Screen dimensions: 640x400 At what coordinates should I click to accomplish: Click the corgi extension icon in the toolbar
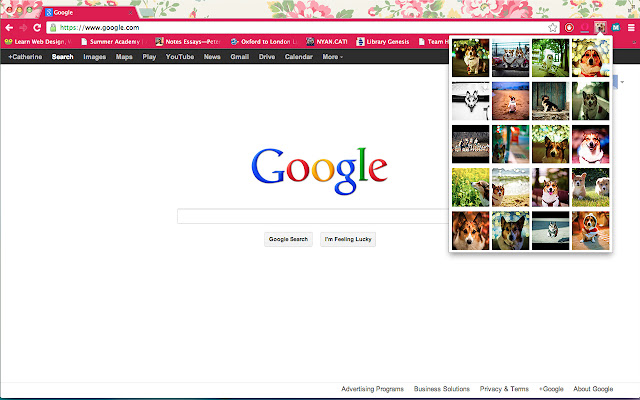[600, 27]
